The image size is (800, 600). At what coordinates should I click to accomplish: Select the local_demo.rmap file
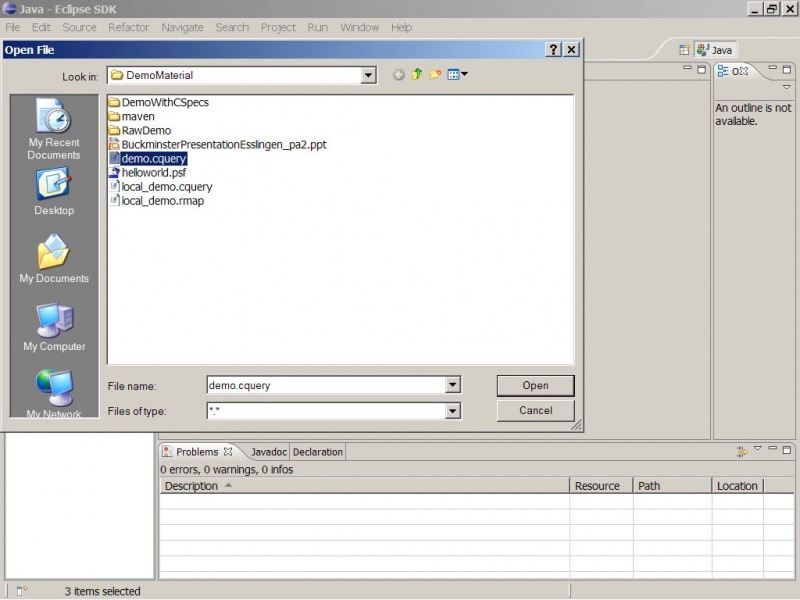click(x=157, y=201)
